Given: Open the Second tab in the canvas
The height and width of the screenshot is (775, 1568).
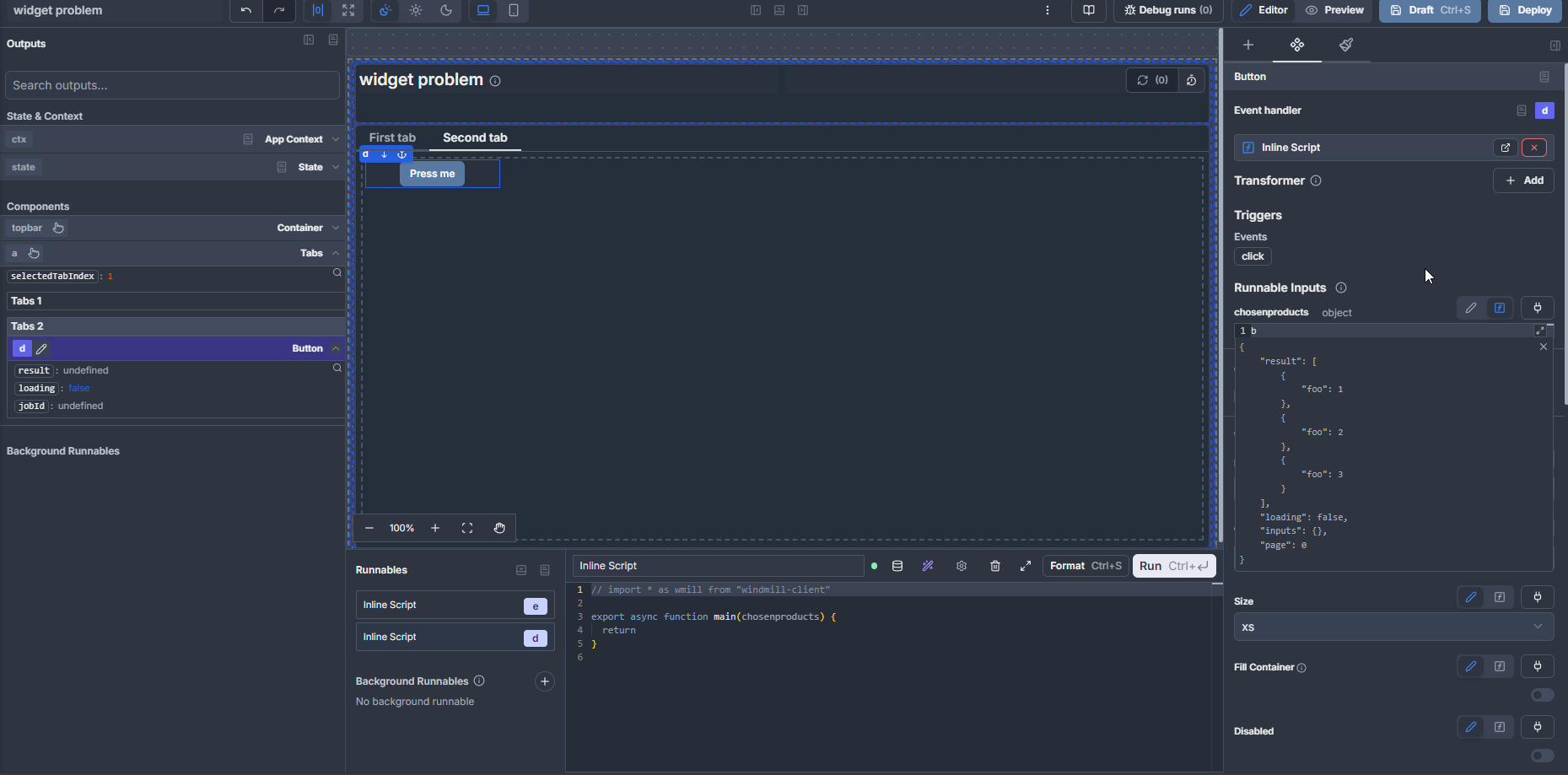Looking at the screenshot, I should (475, 137).
